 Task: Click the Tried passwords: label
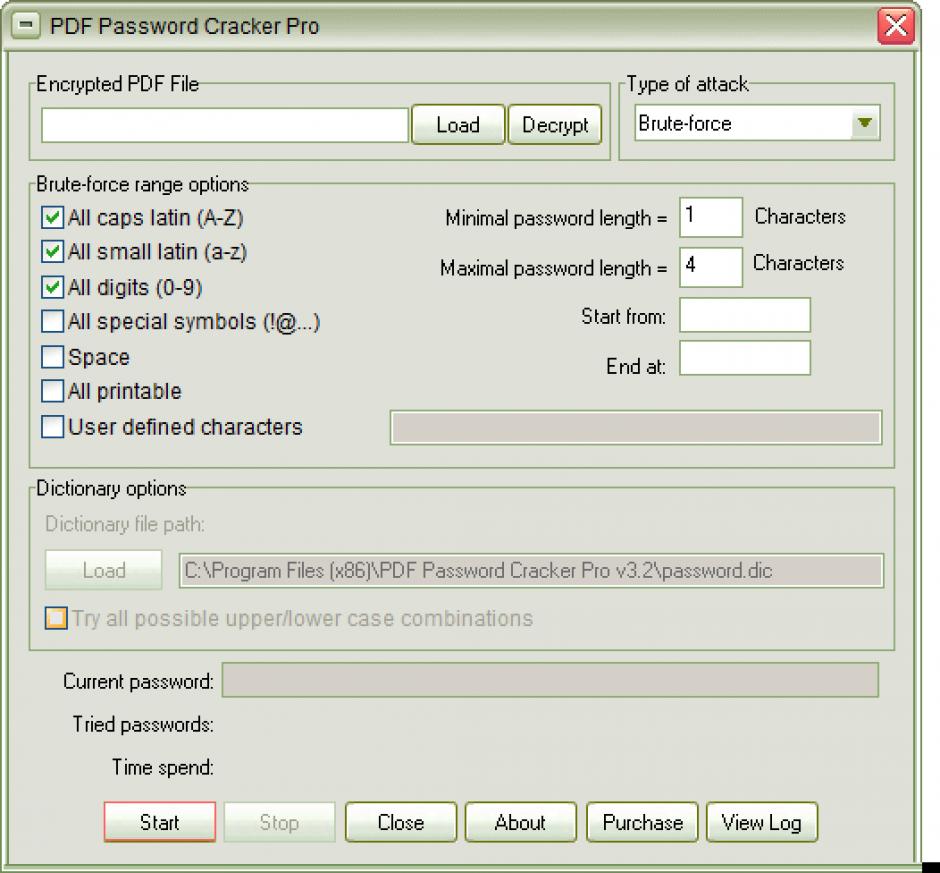(143, 724)
